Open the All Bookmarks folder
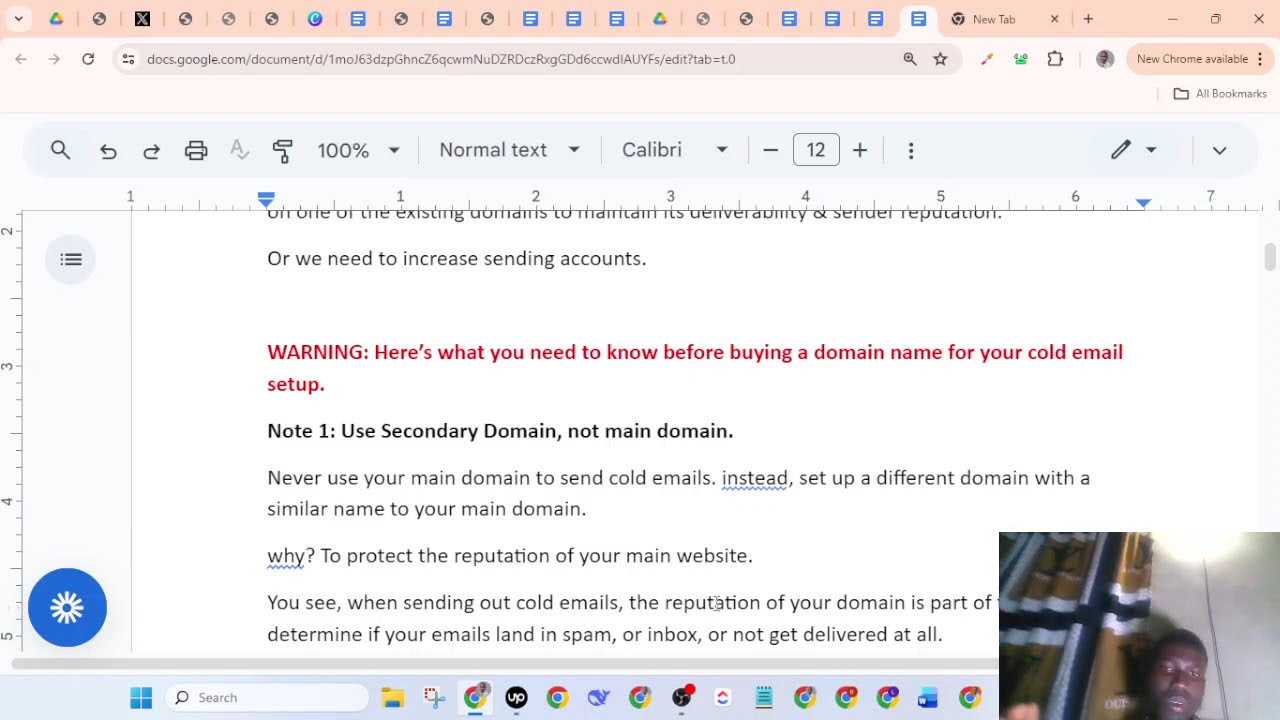 [1220, 93]
